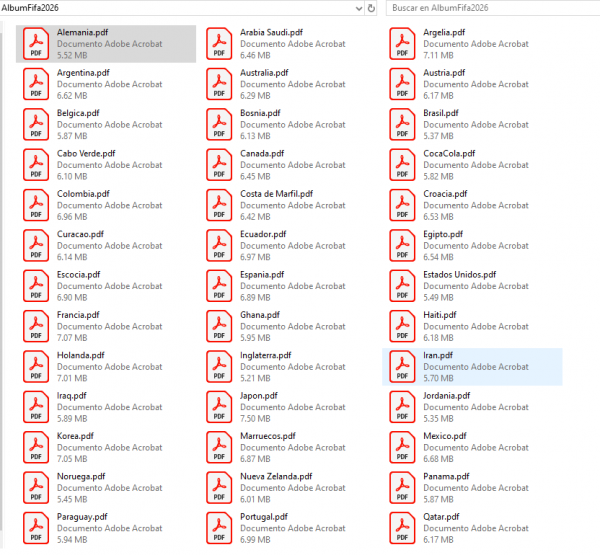The image size is (600, 555).
Task: Select the Ghana.pdf PDF icon
Action: tap(219, 326)
